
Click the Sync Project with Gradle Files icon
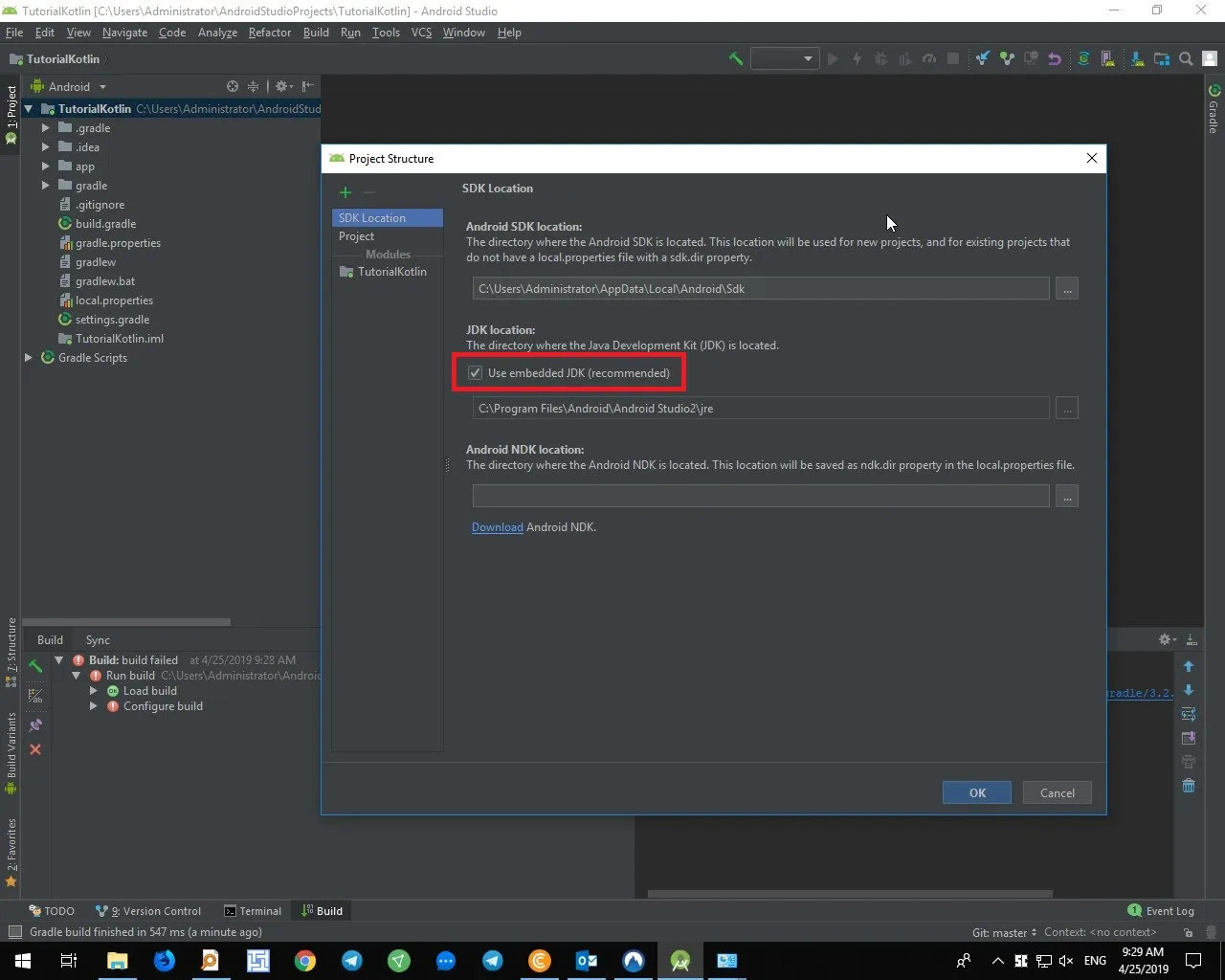tap(1083, 59)
